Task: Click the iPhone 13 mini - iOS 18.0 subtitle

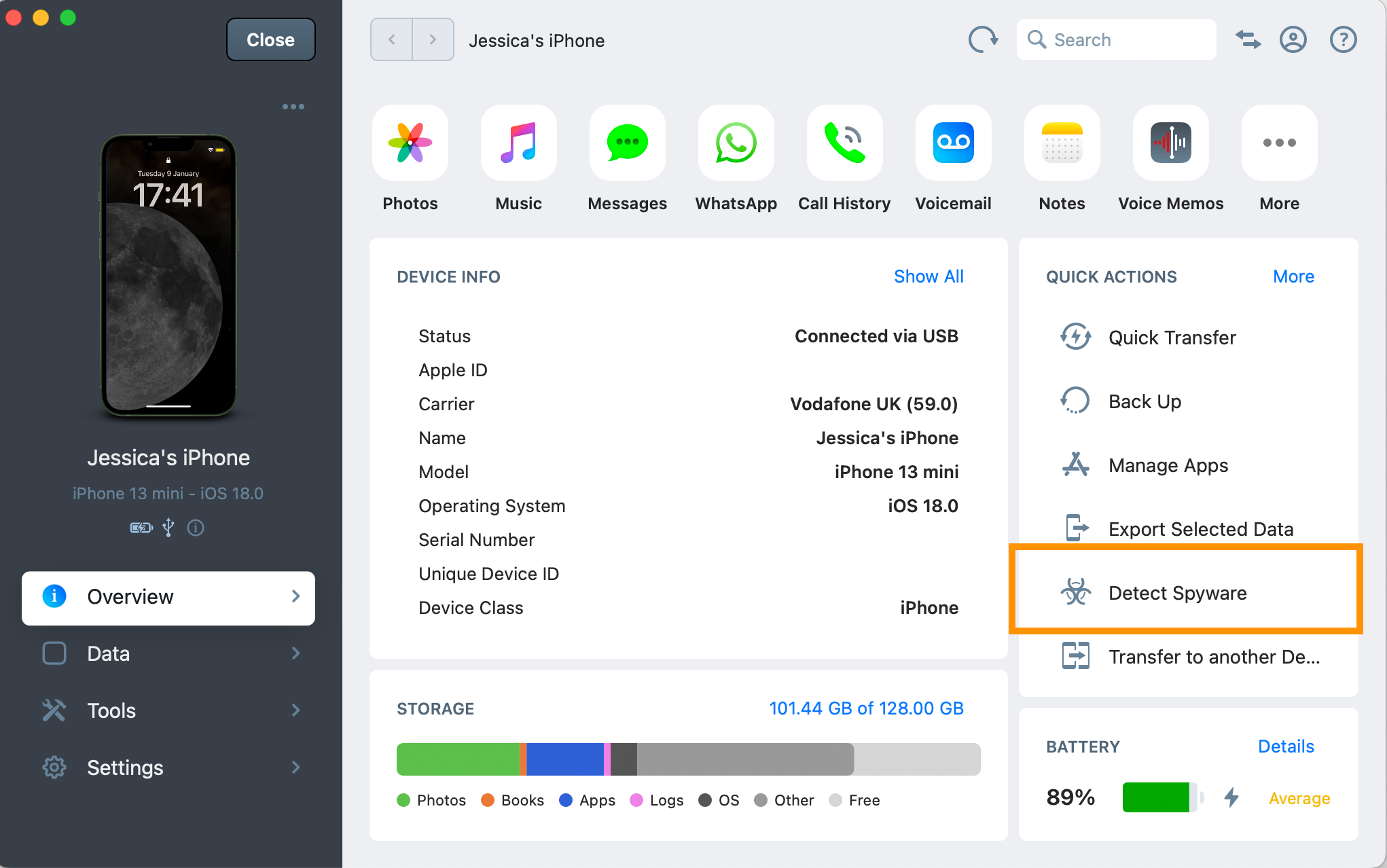Action: click(x=168, y=493)
